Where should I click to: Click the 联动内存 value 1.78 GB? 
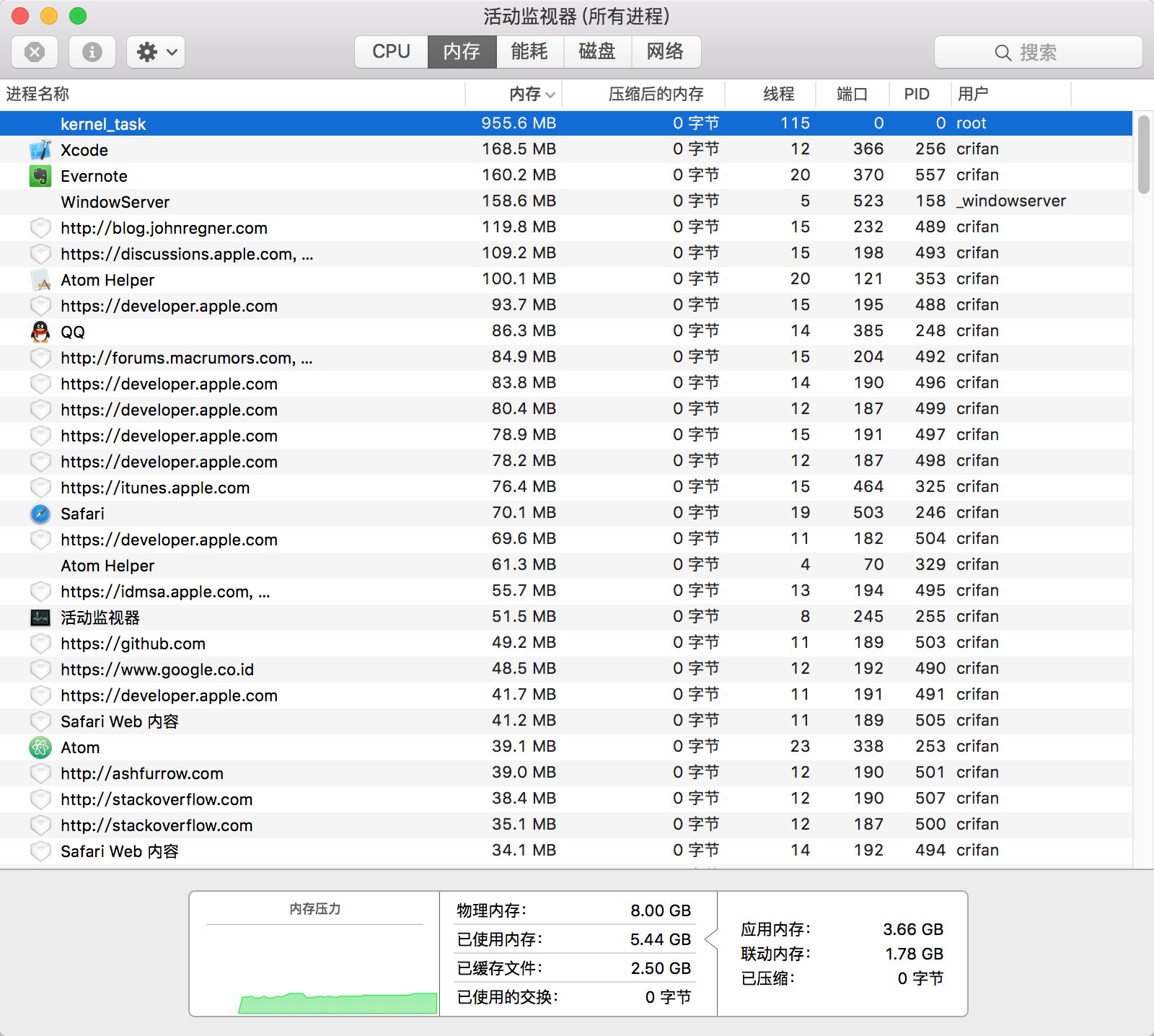pyautogui.click(x=915, y=954)
